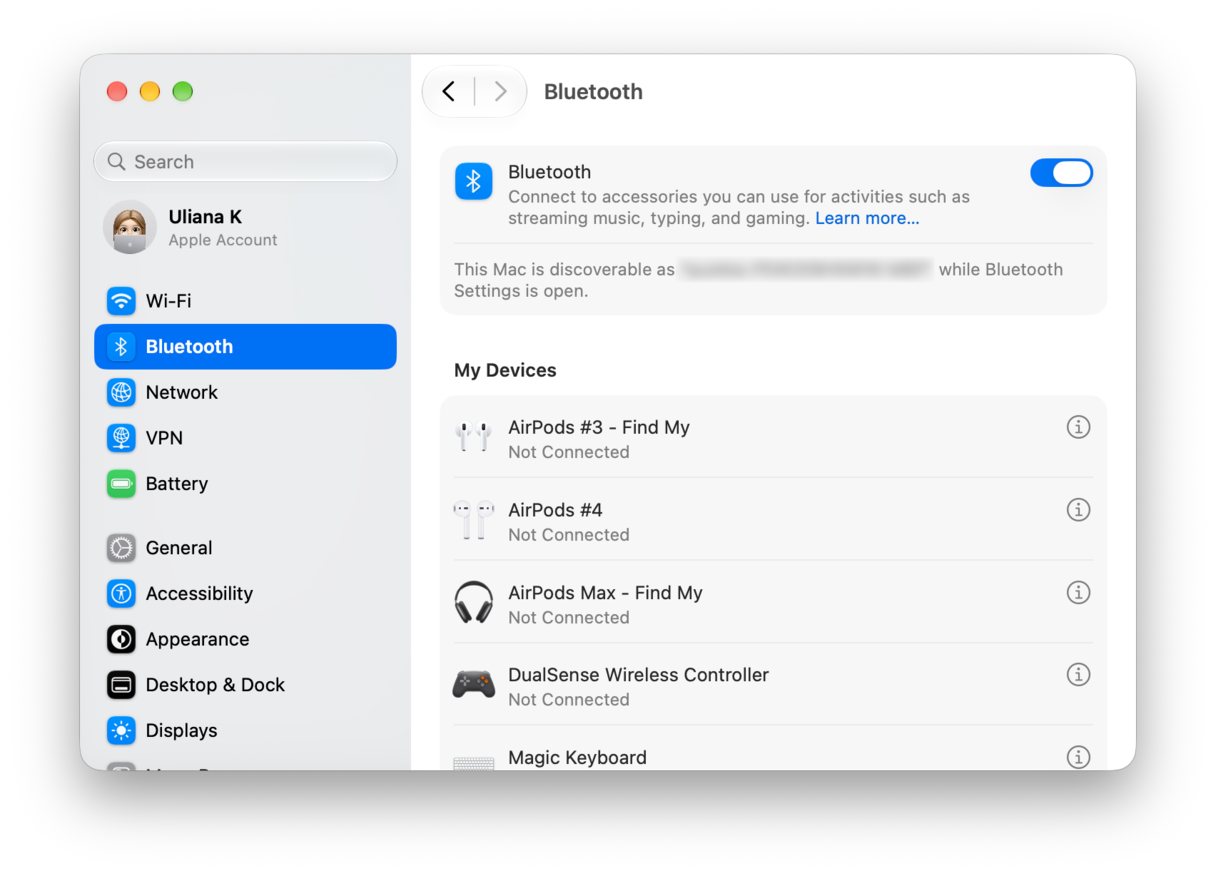Click the Desktop & Dock icon
The image size is (1216, 876).
coord(121,685)
